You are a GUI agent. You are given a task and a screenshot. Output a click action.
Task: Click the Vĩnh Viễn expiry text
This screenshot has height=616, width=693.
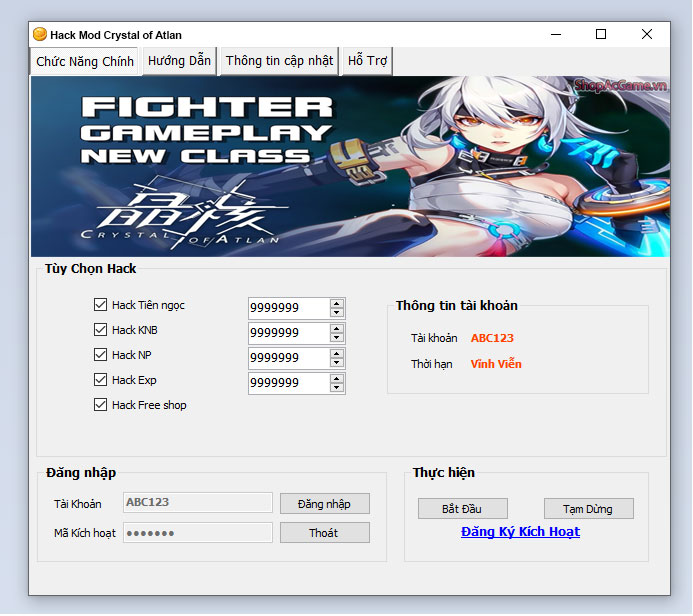coord(496,364)
